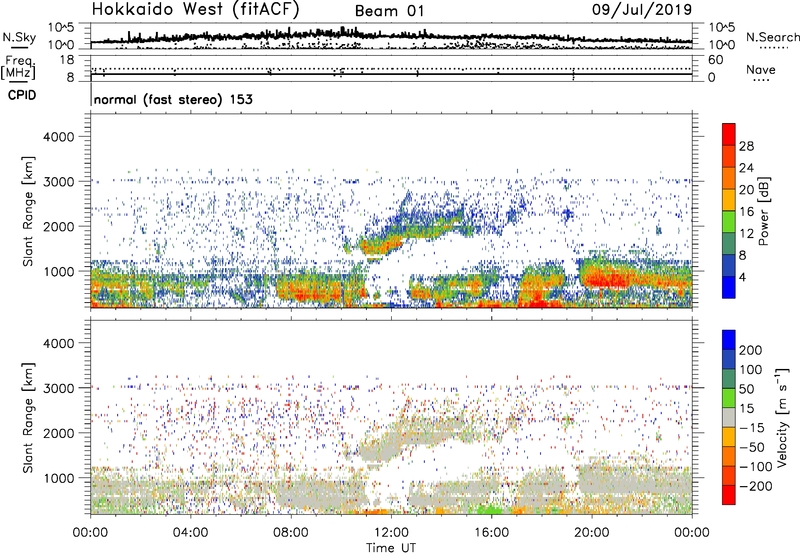The image size is (800, 554).
Task: Click '4000' tick label of the power panel
Action: [x=58, y=137]
